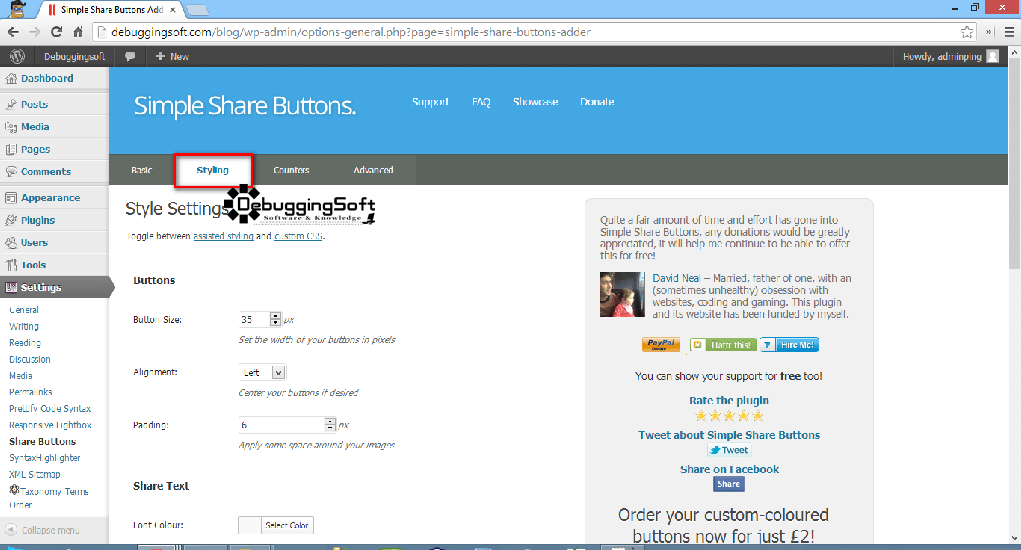Click the PayPal donate button
The height and width of the screenshot is (550, 1021).
click(x=661, y=344)
